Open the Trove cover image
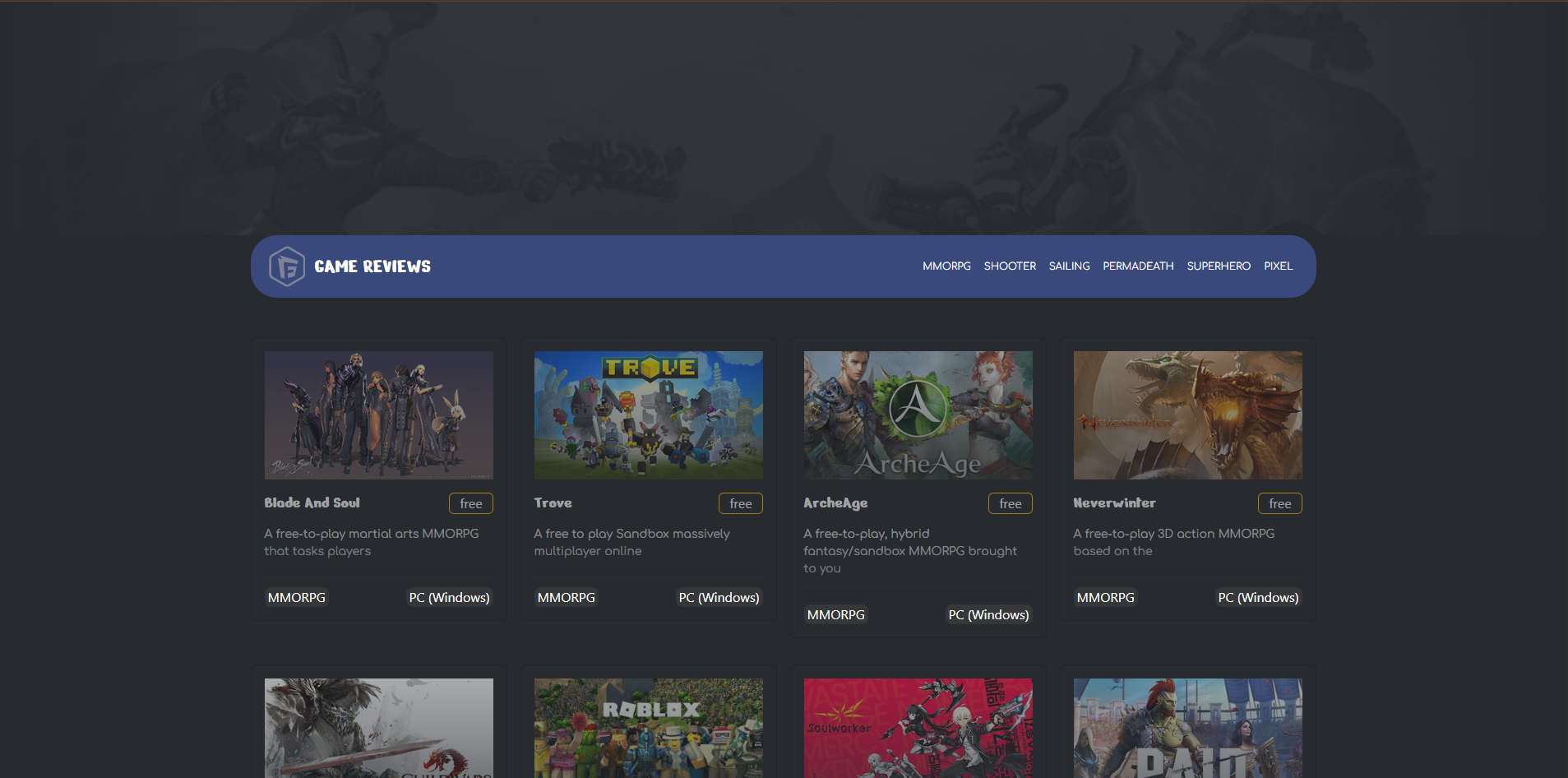The width and height of the screenshot is (1568, 778). tap(649, 415)
